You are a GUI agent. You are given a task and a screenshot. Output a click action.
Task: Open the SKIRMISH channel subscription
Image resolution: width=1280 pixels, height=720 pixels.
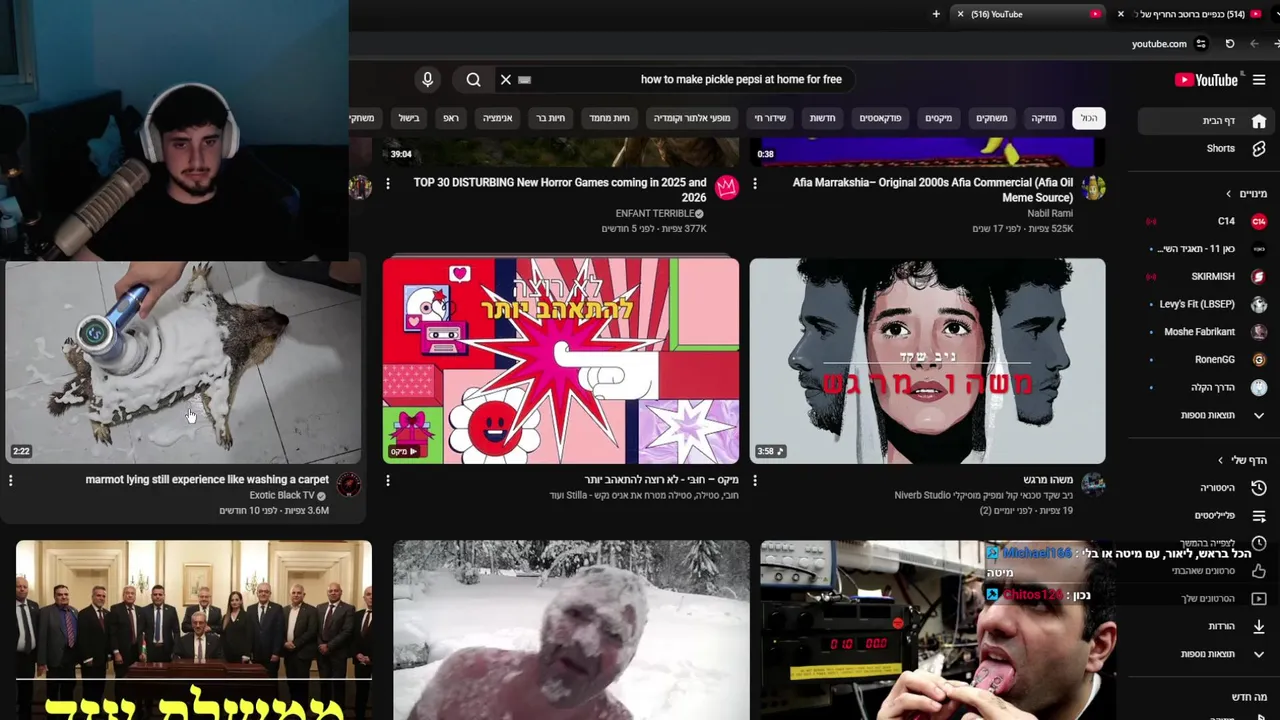click(1208, 276)
